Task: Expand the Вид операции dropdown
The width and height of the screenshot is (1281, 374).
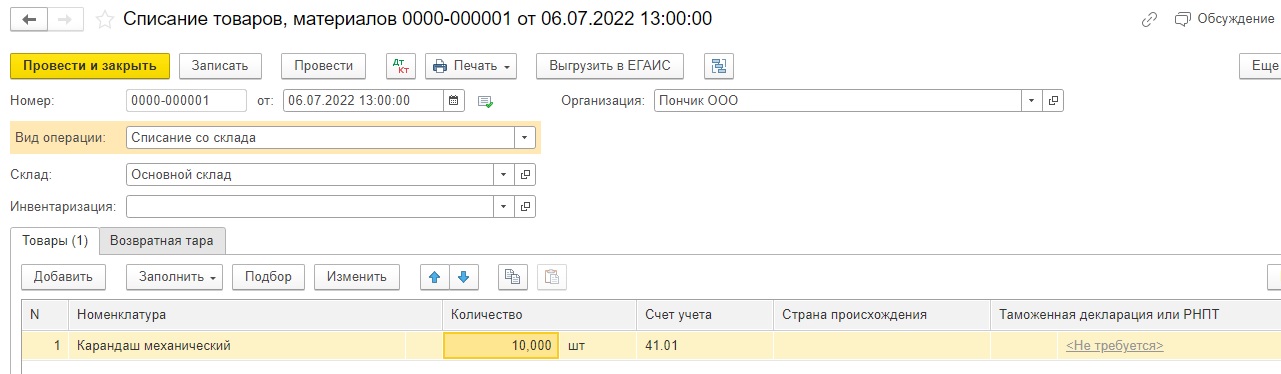Action: click(526, 138)
